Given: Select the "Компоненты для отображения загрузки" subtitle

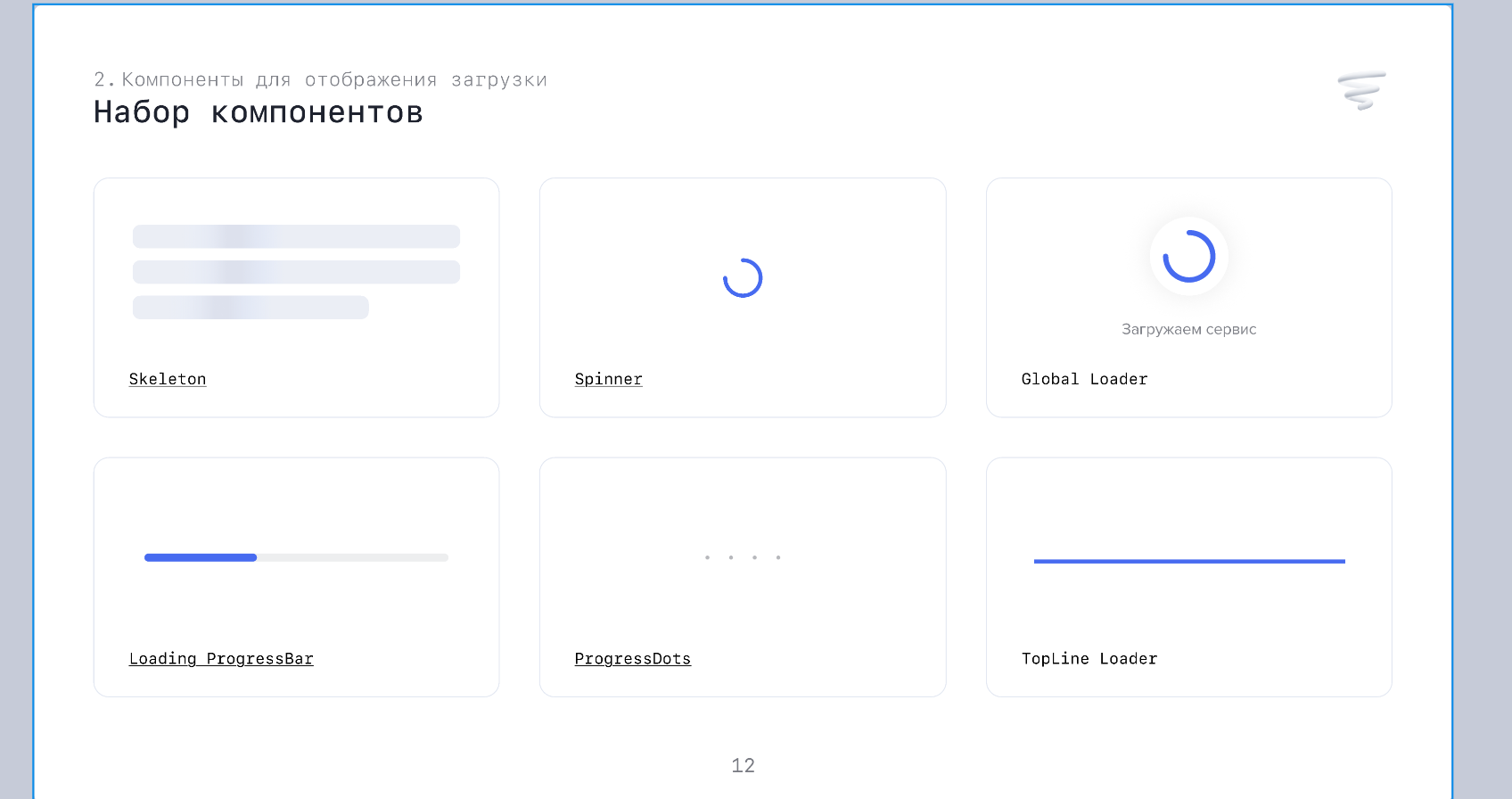Looking at the screenshot, I should pos(333,80).
